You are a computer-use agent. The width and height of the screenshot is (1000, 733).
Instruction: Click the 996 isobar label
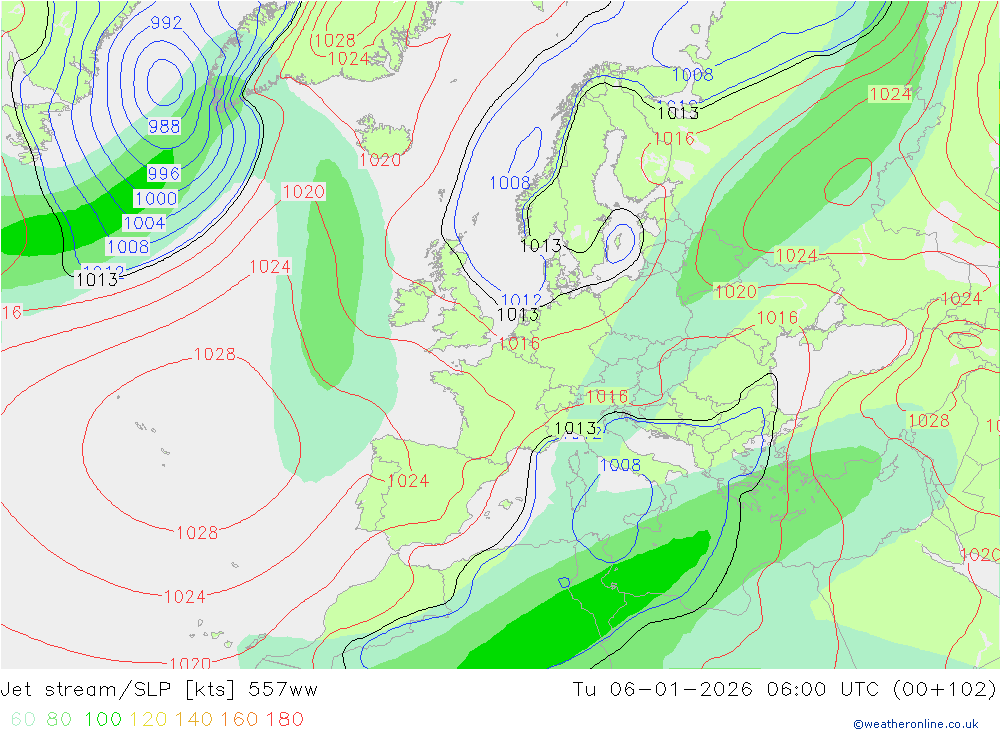[x=163, y=174]
